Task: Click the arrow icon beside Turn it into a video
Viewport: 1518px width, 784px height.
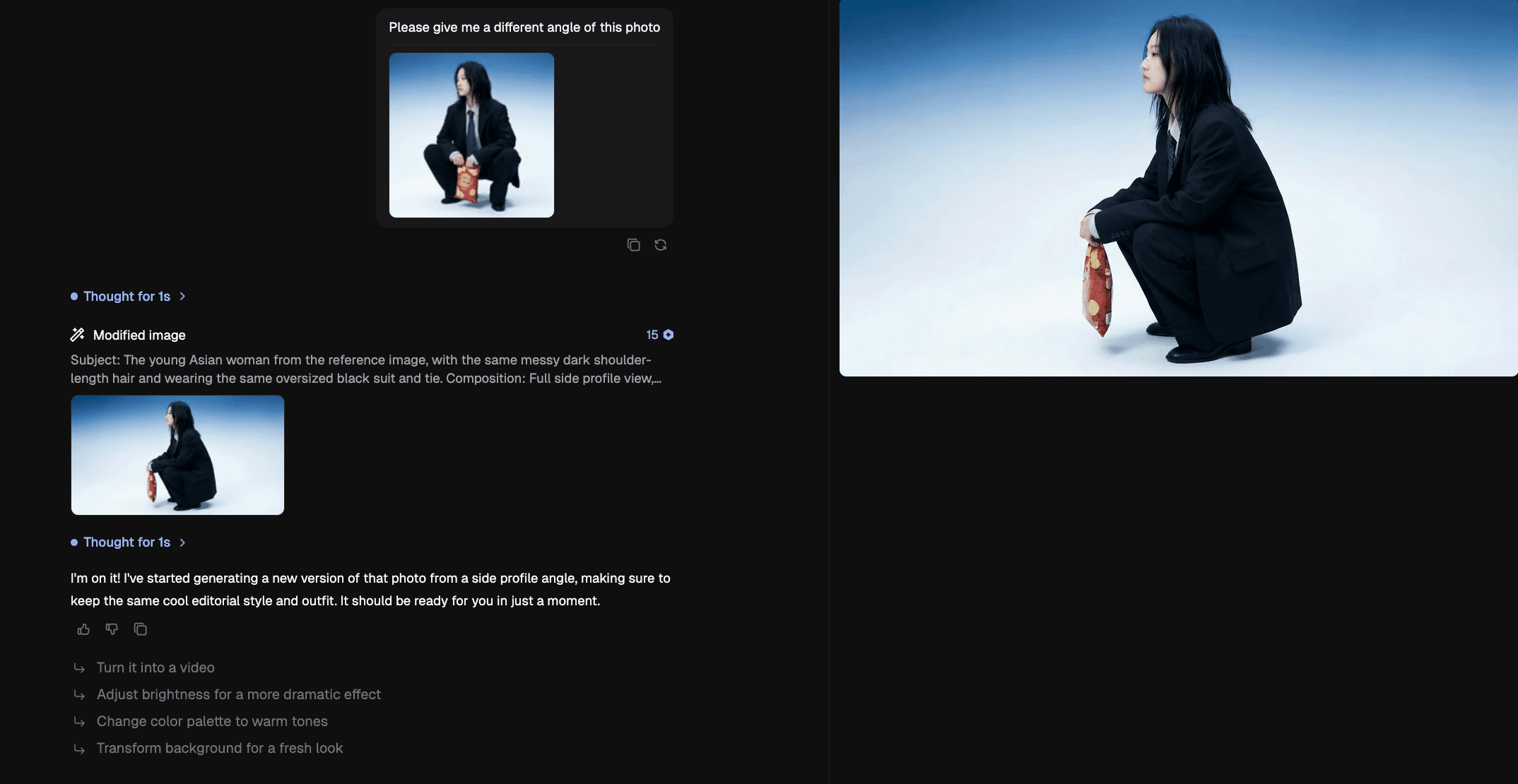Action: (x=79, y=668)
